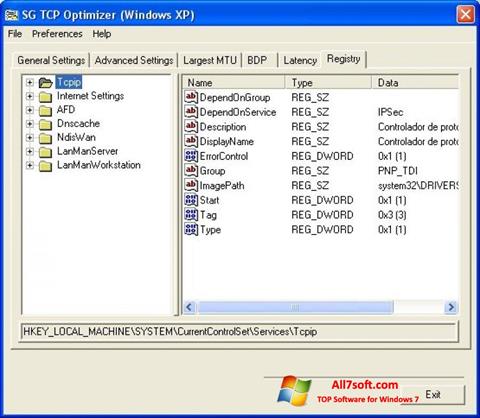Click the LanManServer folder icon

tap(45, 152)
